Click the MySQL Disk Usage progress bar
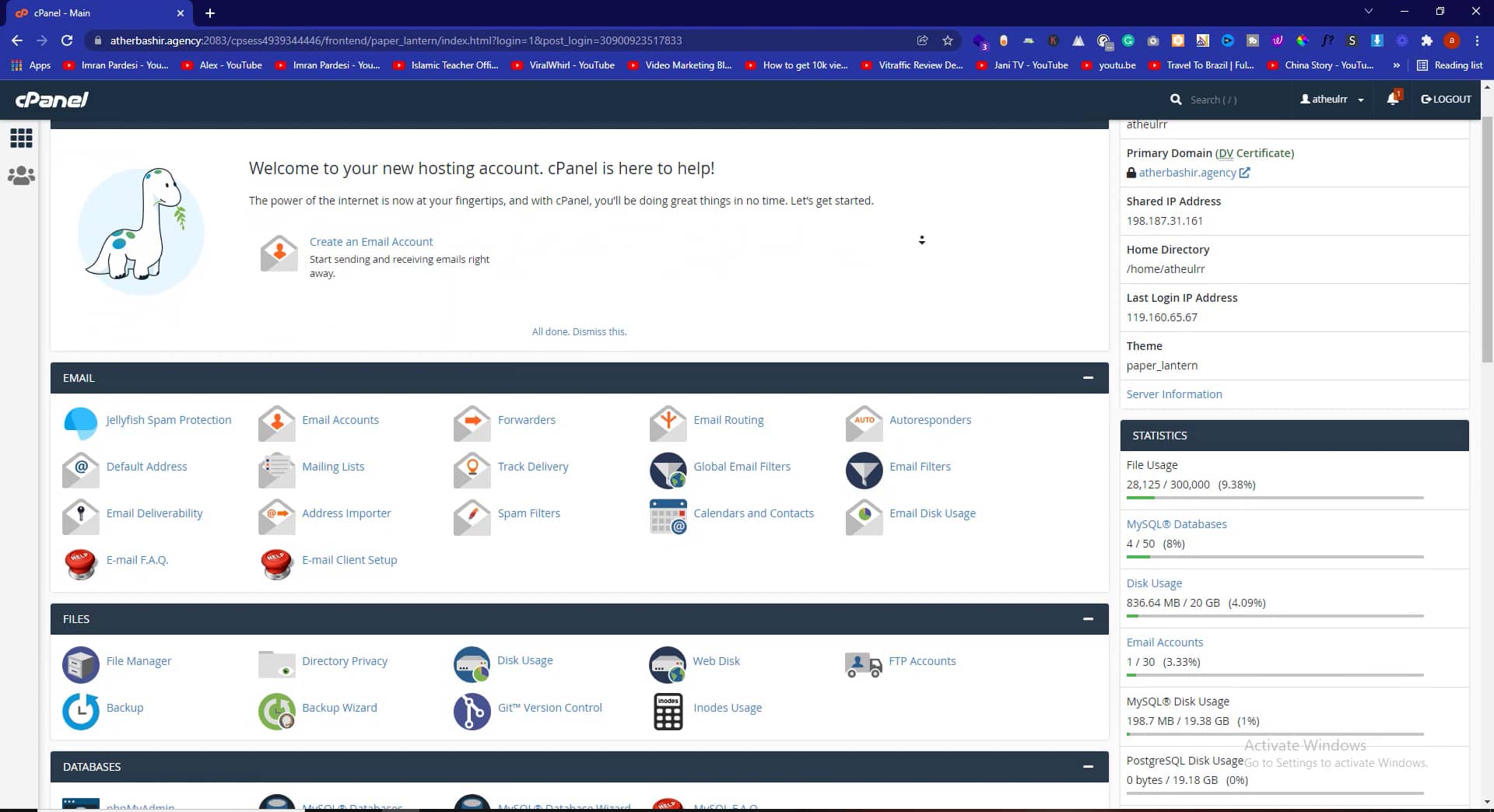The height and width of the screenshot is (812, 1494). click(1275, 734)
